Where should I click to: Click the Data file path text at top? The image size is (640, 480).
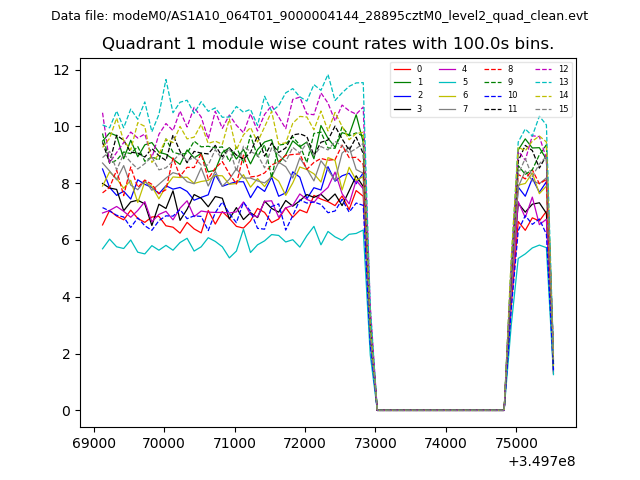pyautogui.click(x=319, y=16)
